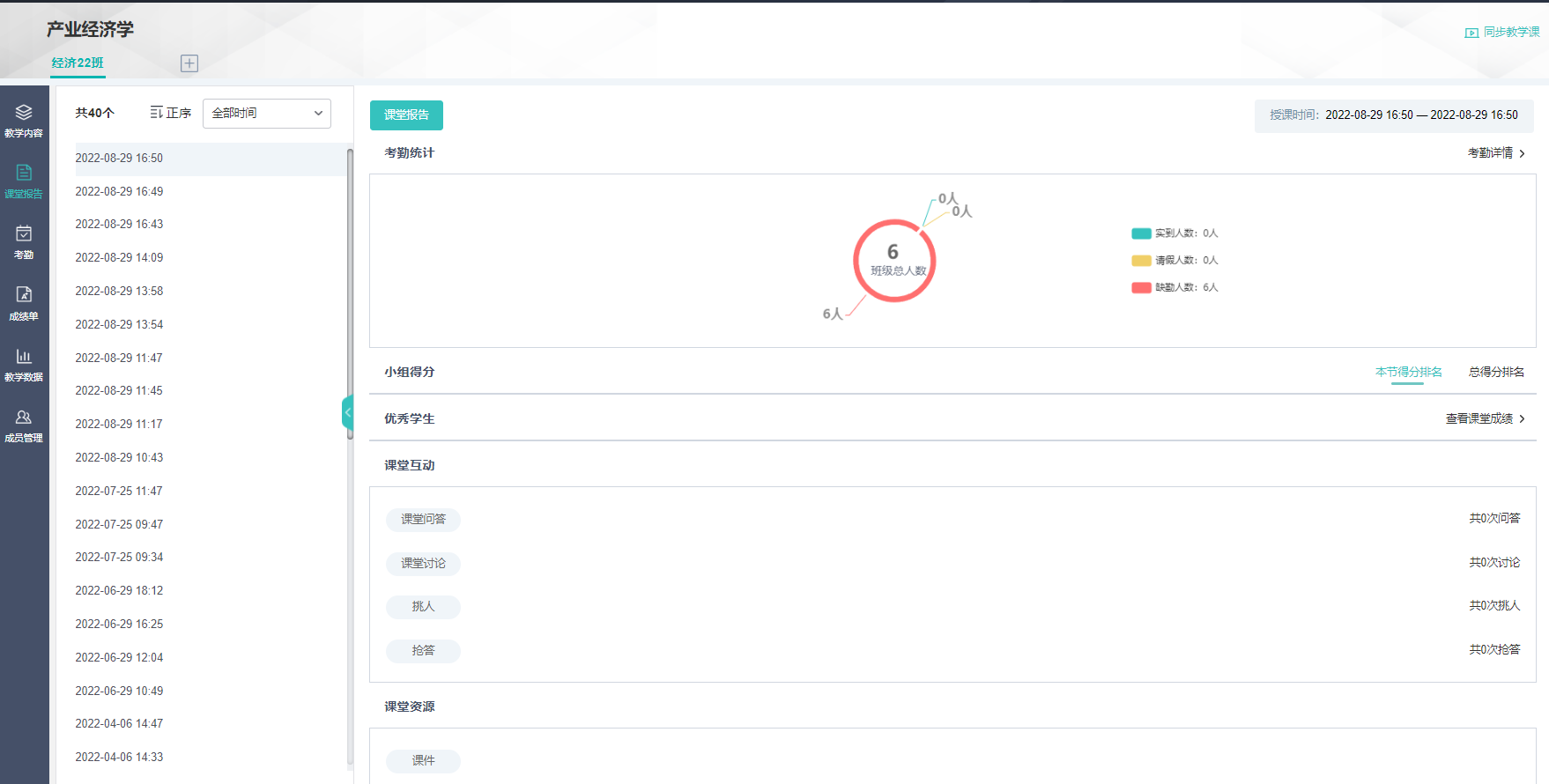Open the 全部时间 time filter dropdown

267,114
